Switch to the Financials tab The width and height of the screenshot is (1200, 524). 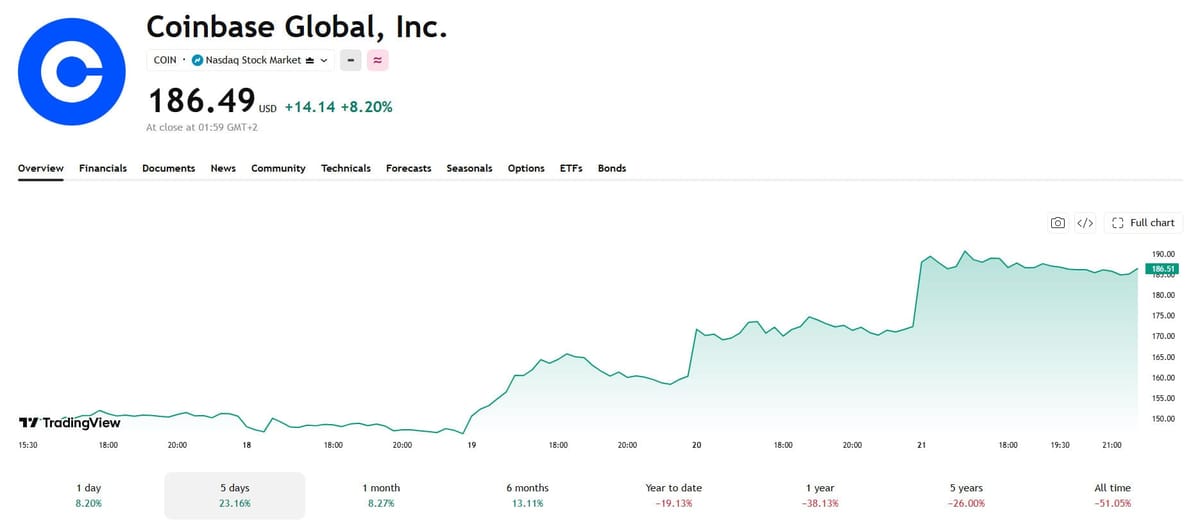pyautogui.click(x=103, y=168)
